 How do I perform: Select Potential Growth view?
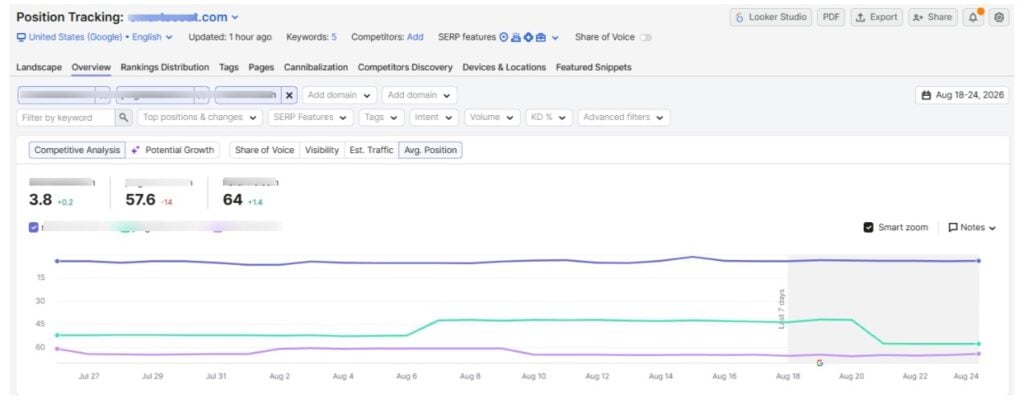click(173, 150)
